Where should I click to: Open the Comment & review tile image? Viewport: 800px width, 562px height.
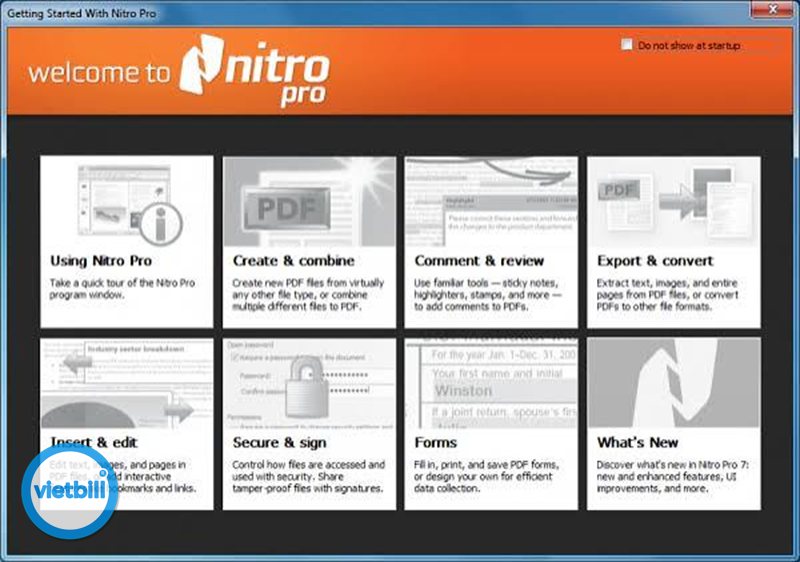(491, 202)
